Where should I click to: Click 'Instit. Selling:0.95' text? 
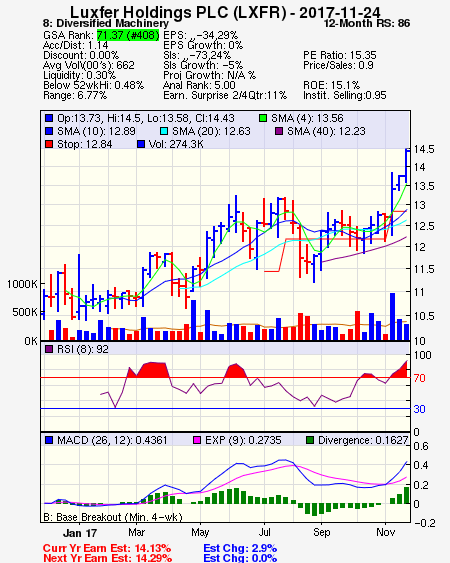[x=345, y=96]
